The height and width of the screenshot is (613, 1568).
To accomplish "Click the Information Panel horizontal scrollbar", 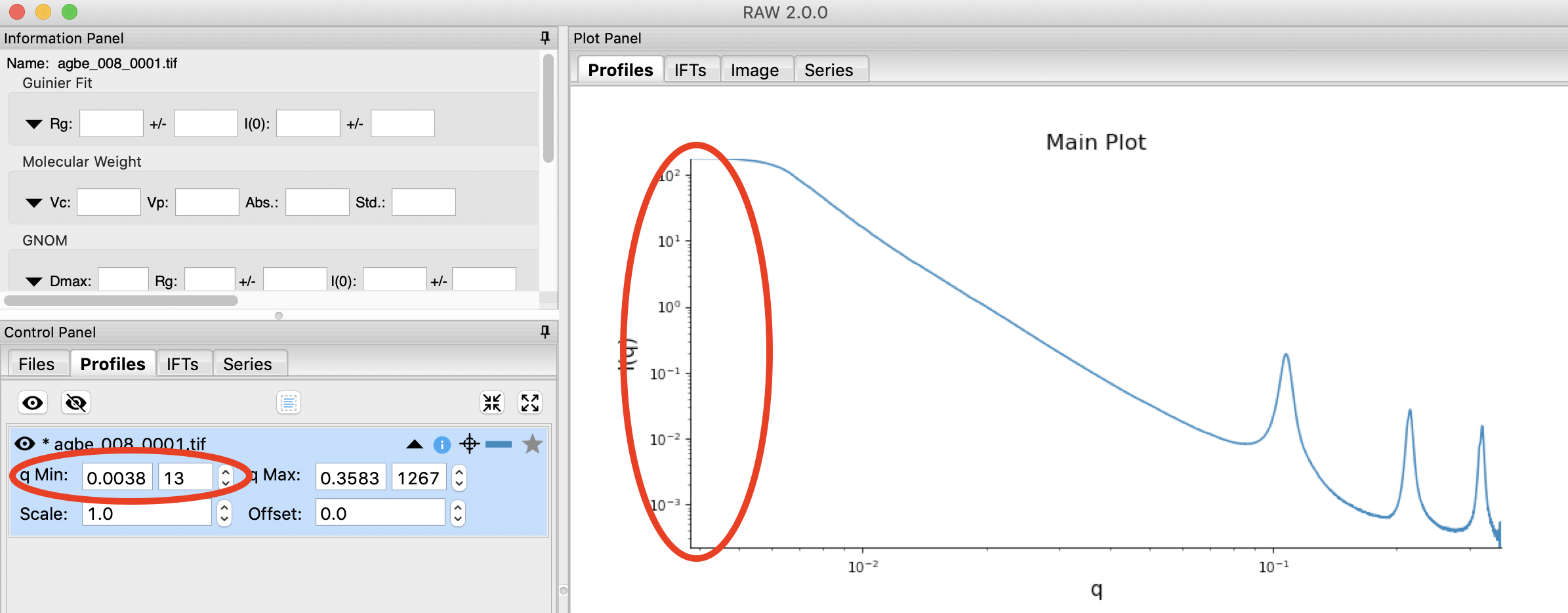I will [121, 300].
